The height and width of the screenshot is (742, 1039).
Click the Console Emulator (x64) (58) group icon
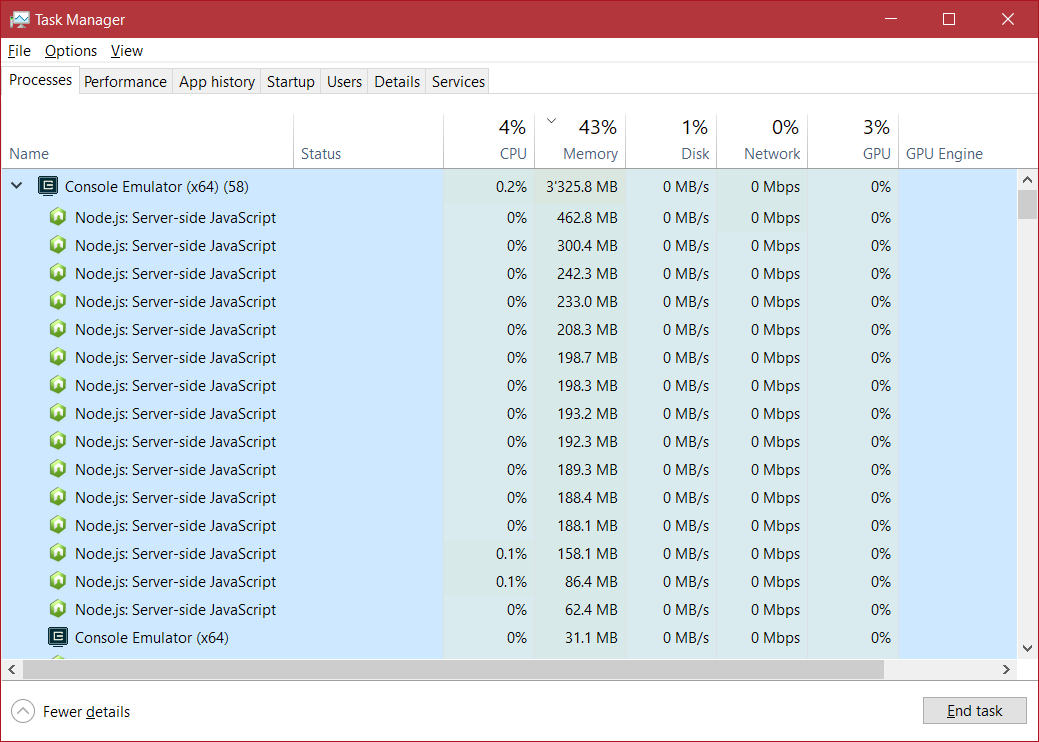(x=47, y=186)
